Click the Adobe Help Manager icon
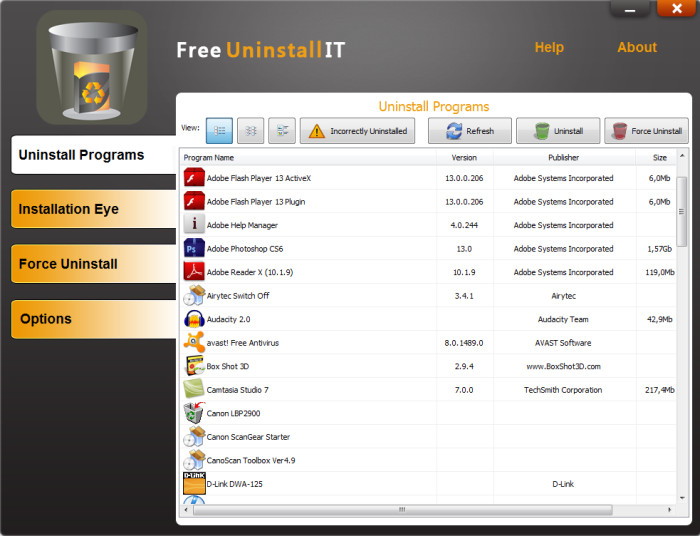700x536 pixels. tap(194, 224)
